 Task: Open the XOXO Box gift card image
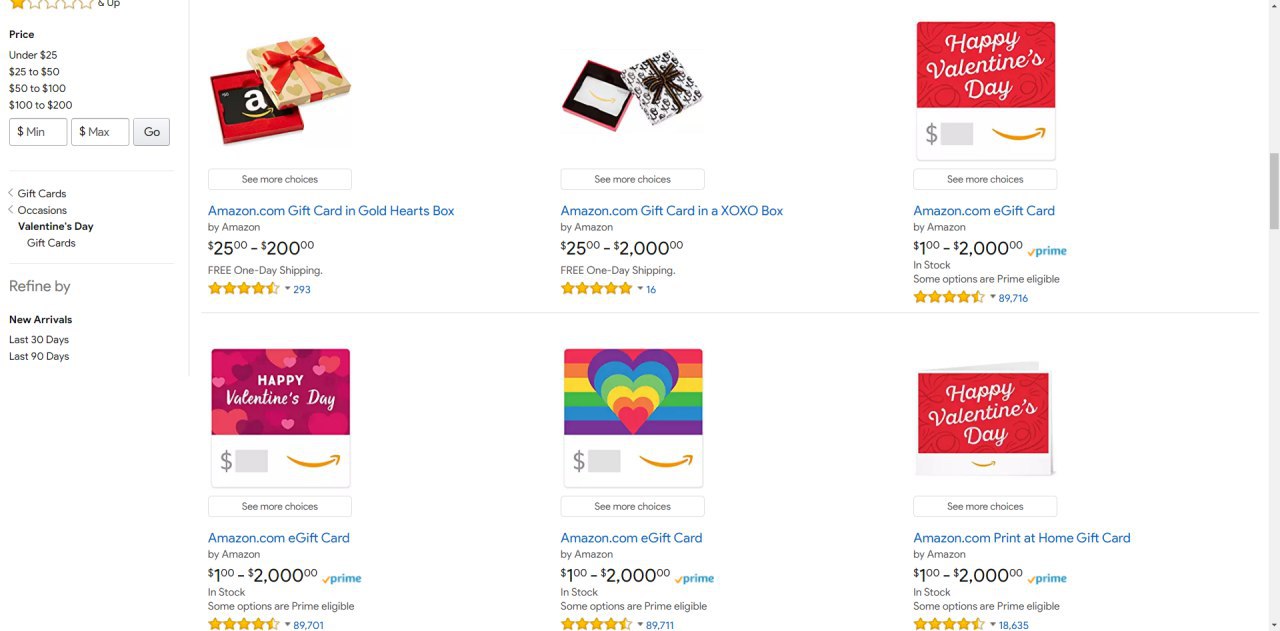pos(632,91)
